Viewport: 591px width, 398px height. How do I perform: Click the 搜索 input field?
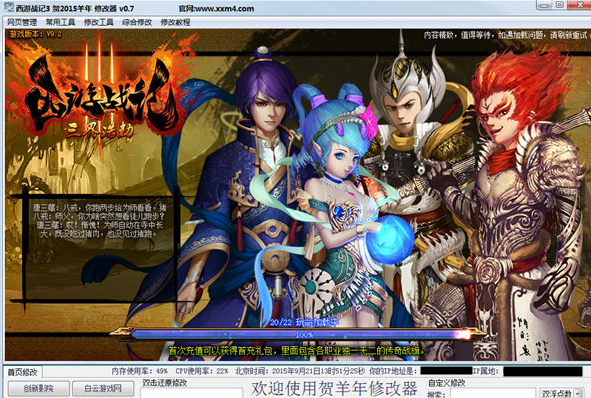tap(493, 393)
